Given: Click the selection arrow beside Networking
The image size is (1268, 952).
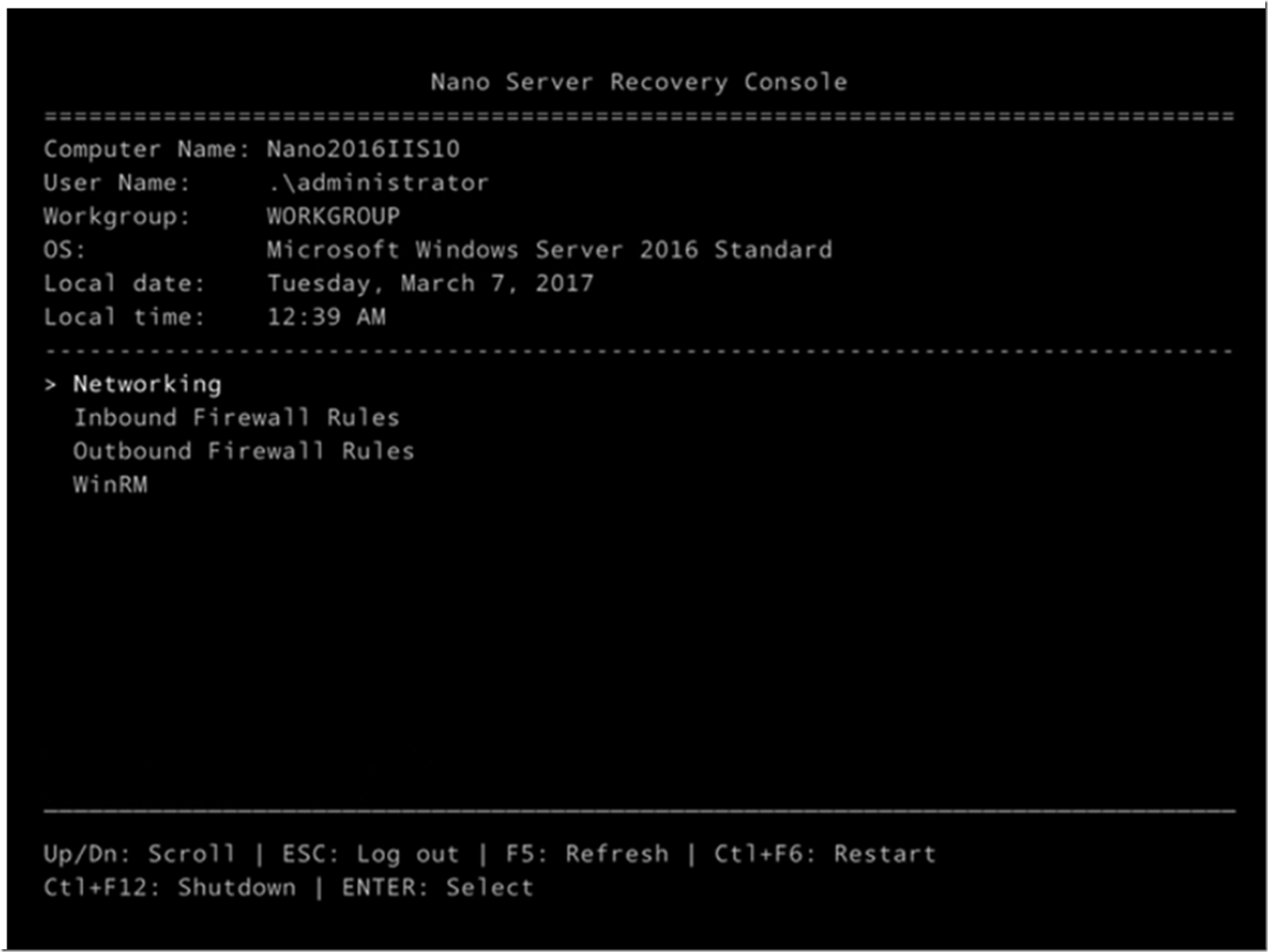Looking at the screenshot, I should [50, 384].
